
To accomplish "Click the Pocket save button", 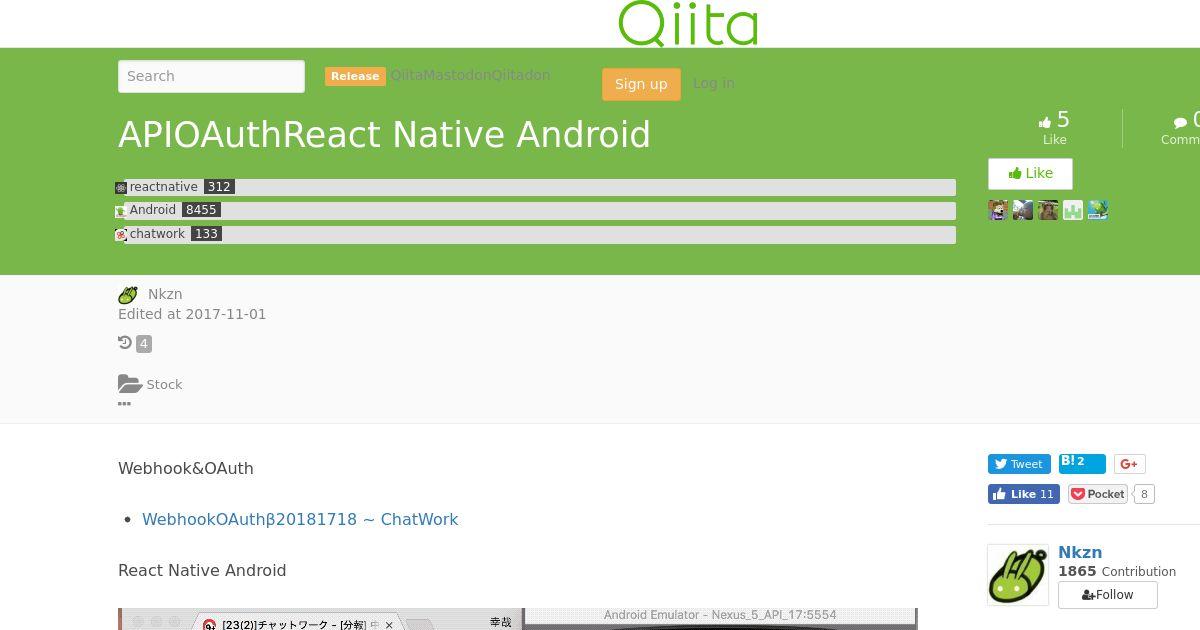I will click(x=1098, y=494).
